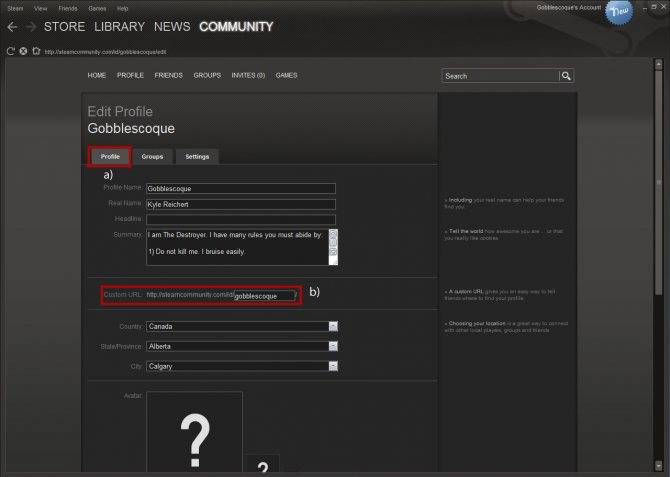Screen dimensions: 670x477
Task: Open the State/Province dropdown showing Alberta
Action: tap(242, 346)
